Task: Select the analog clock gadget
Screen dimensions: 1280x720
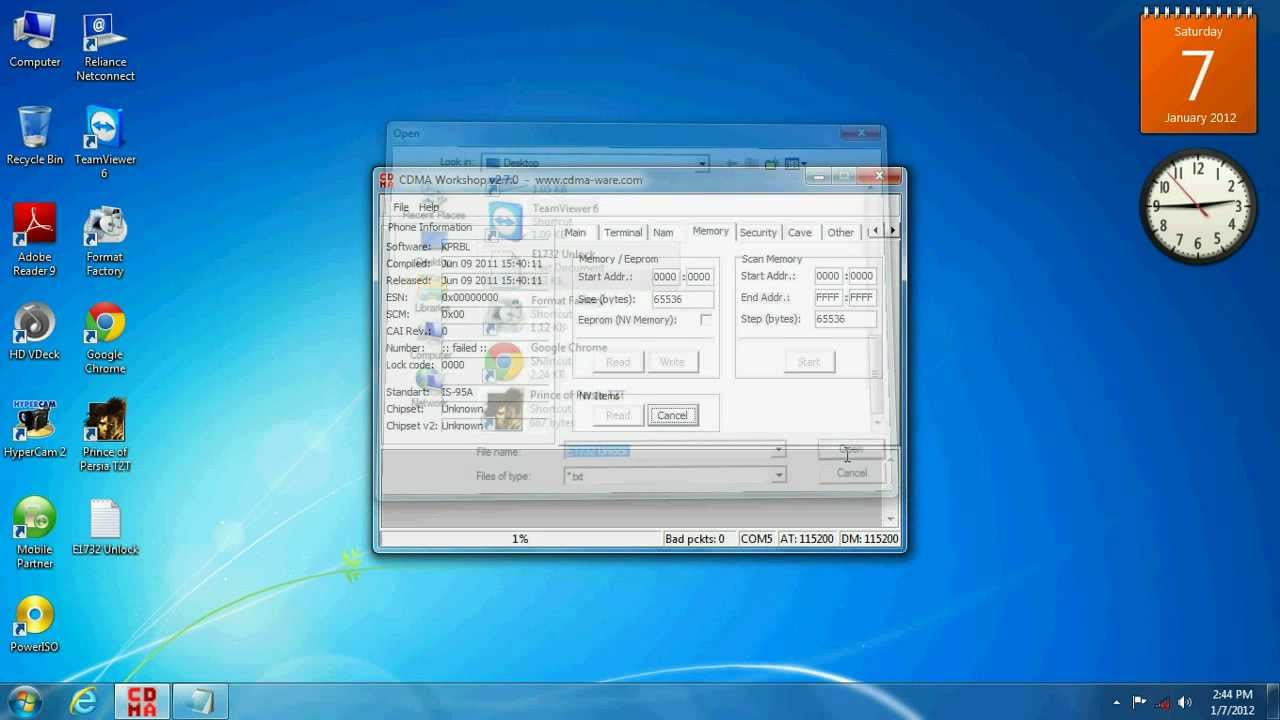Action: 1198,206
